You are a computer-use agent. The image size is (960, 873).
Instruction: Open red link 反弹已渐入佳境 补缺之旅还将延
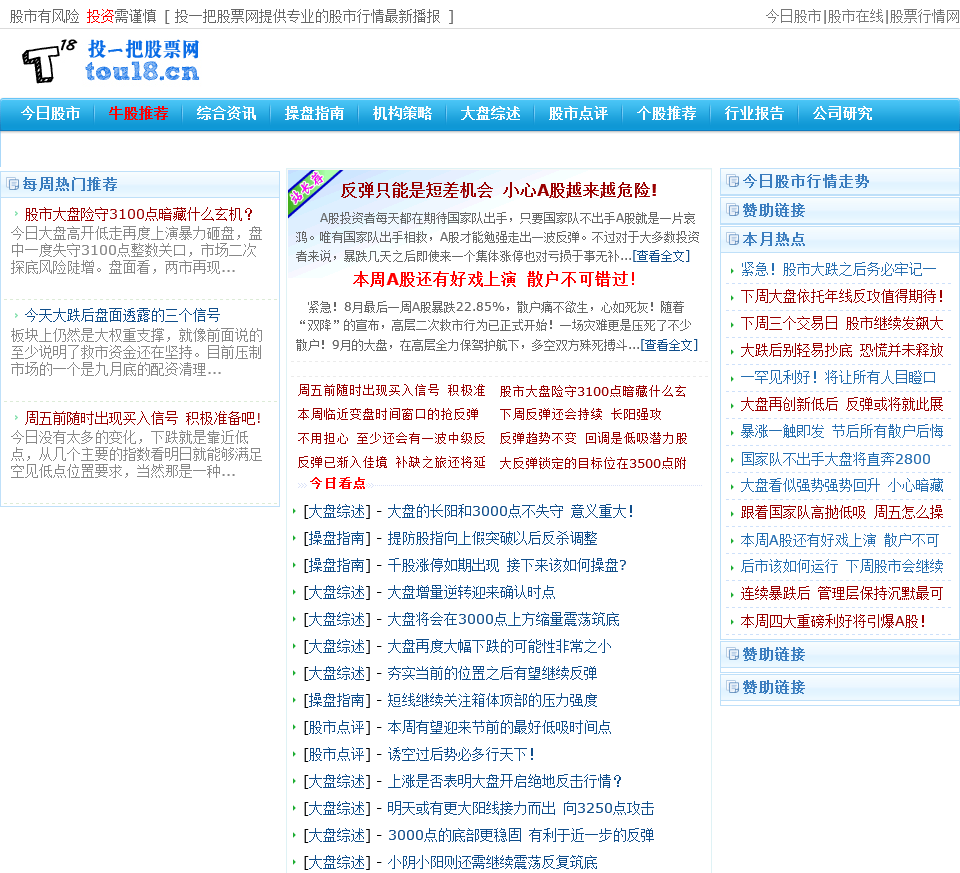(x=391, y=463)
